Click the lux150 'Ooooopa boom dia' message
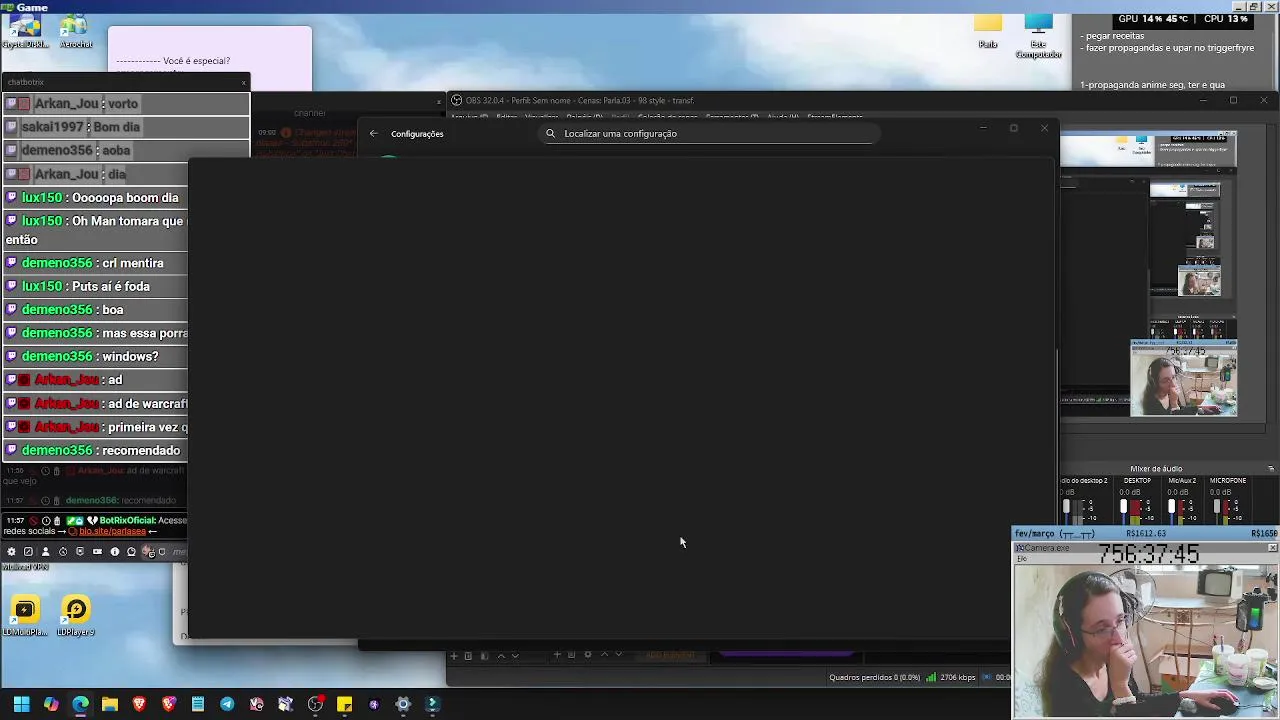The width and height of the screenshot is (1280, 720). point(96,198)
